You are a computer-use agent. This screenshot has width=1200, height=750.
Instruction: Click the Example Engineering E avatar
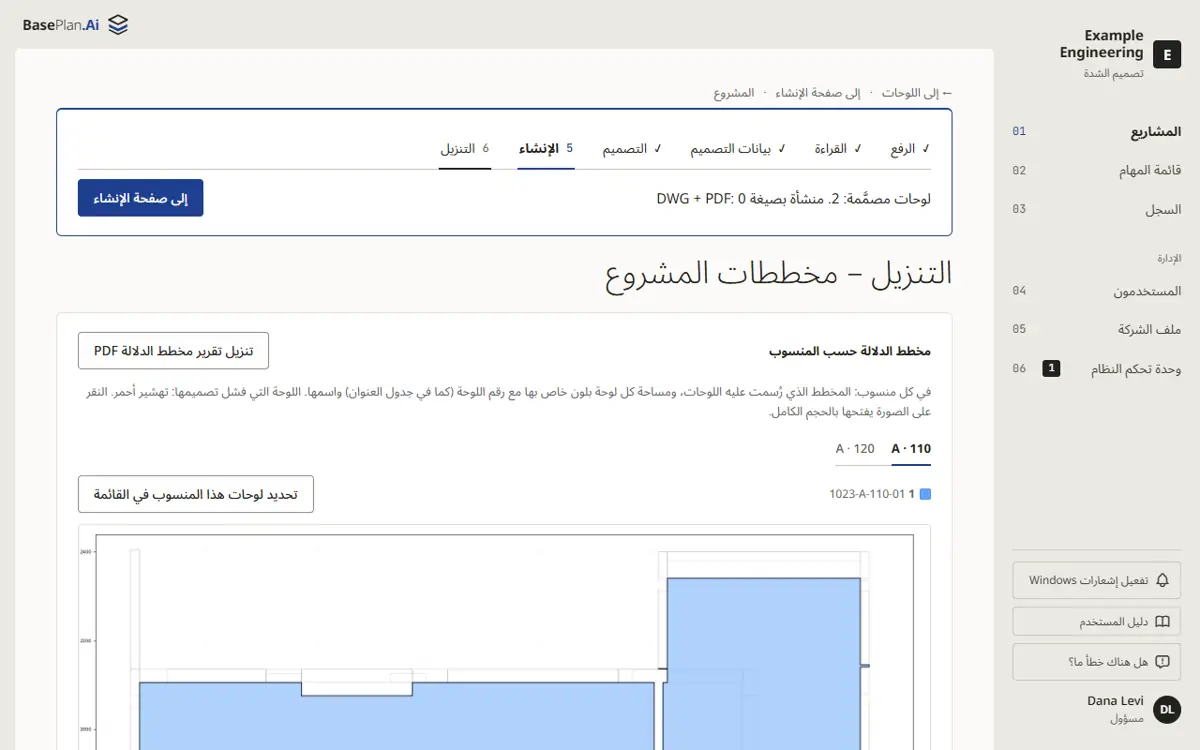1167,54
